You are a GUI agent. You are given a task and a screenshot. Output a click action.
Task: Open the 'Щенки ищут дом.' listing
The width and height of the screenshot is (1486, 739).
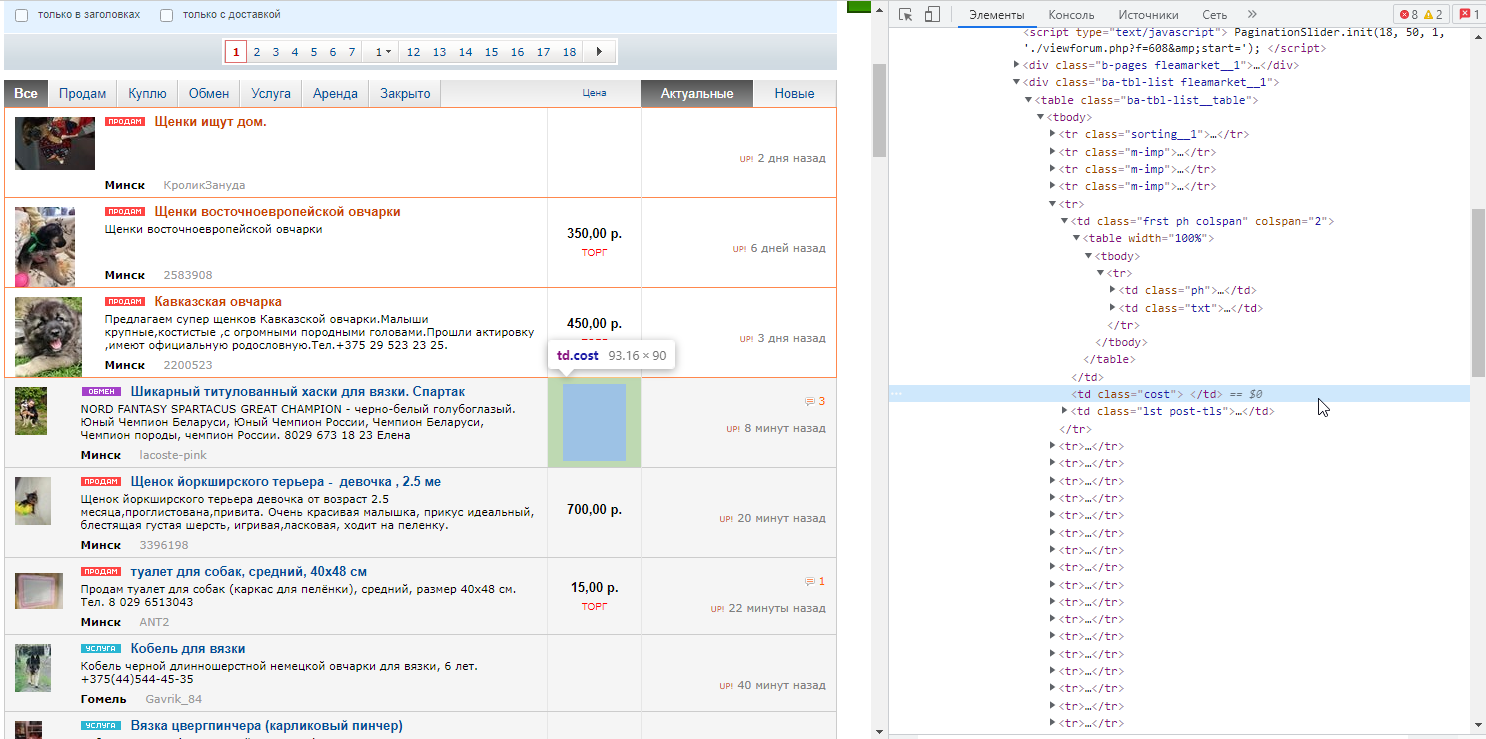(x=210, y=122)
